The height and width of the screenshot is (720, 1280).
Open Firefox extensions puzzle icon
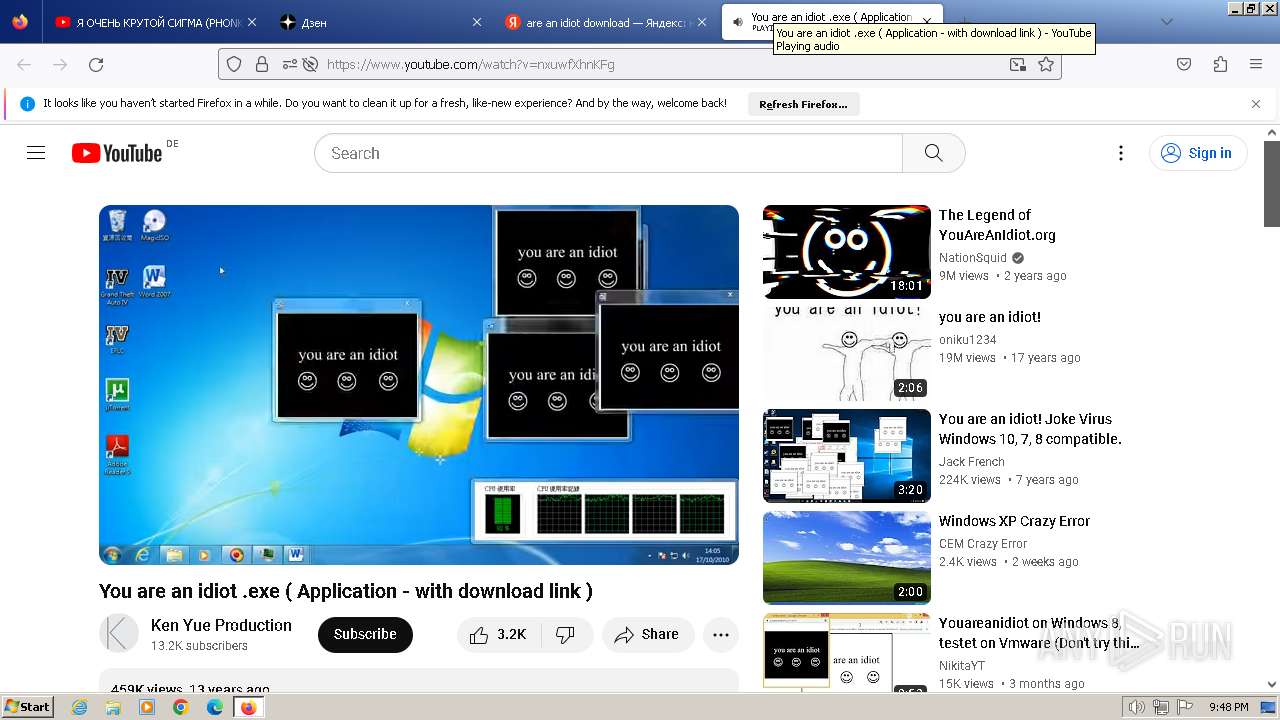tap(1220, 64)
